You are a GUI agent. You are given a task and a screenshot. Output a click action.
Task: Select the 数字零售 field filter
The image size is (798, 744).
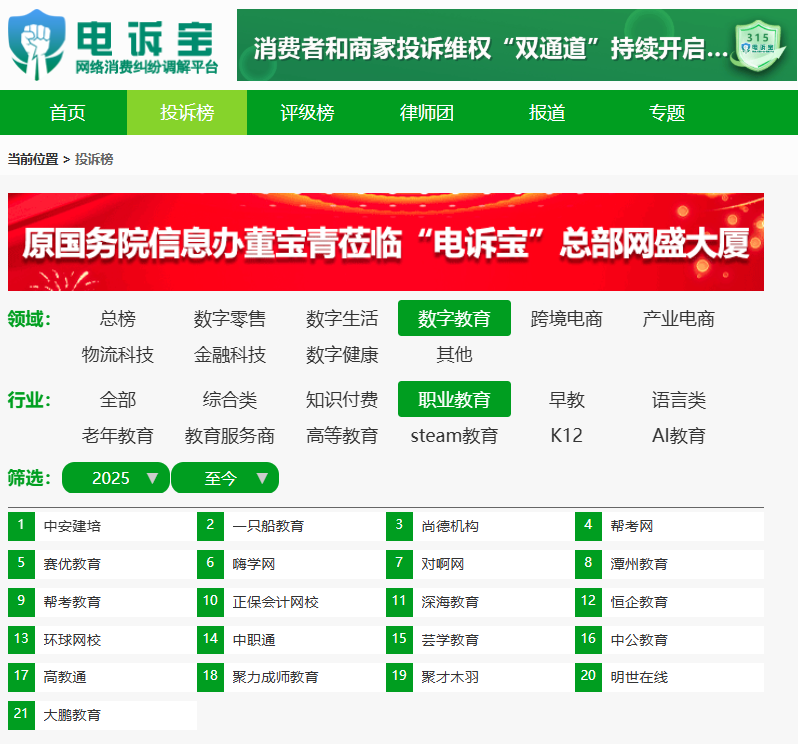(230, 319)
